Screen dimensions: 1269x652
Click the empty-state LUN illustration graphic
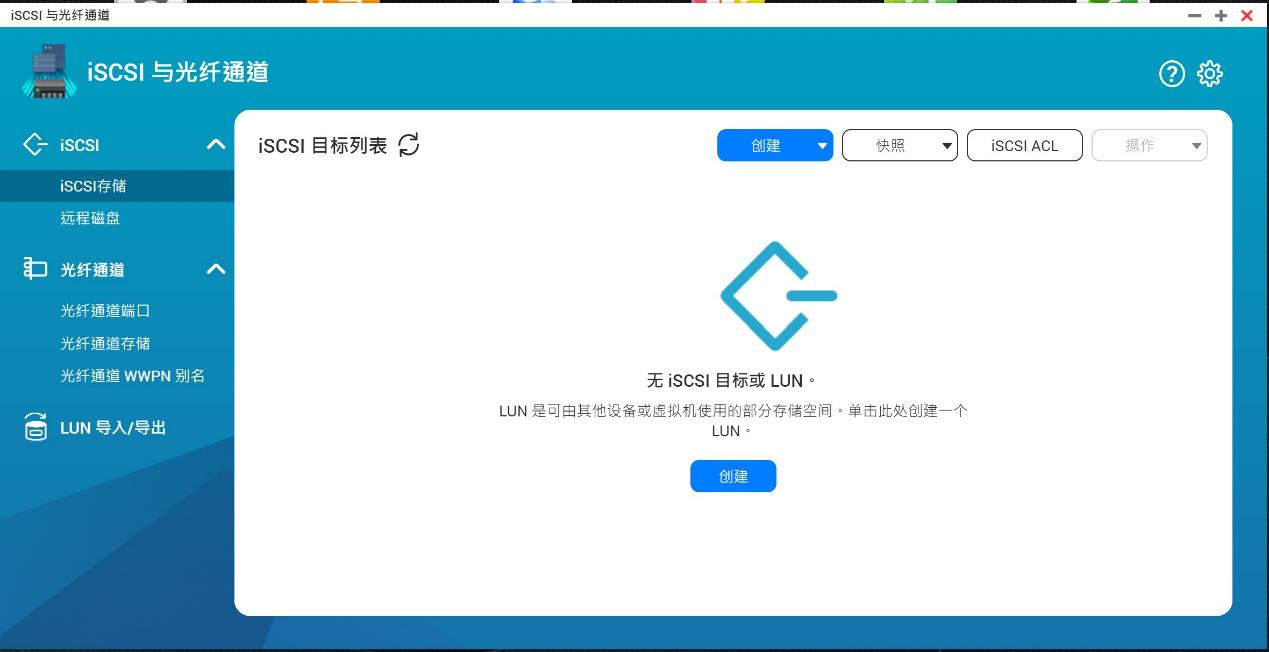click(778, 295)
